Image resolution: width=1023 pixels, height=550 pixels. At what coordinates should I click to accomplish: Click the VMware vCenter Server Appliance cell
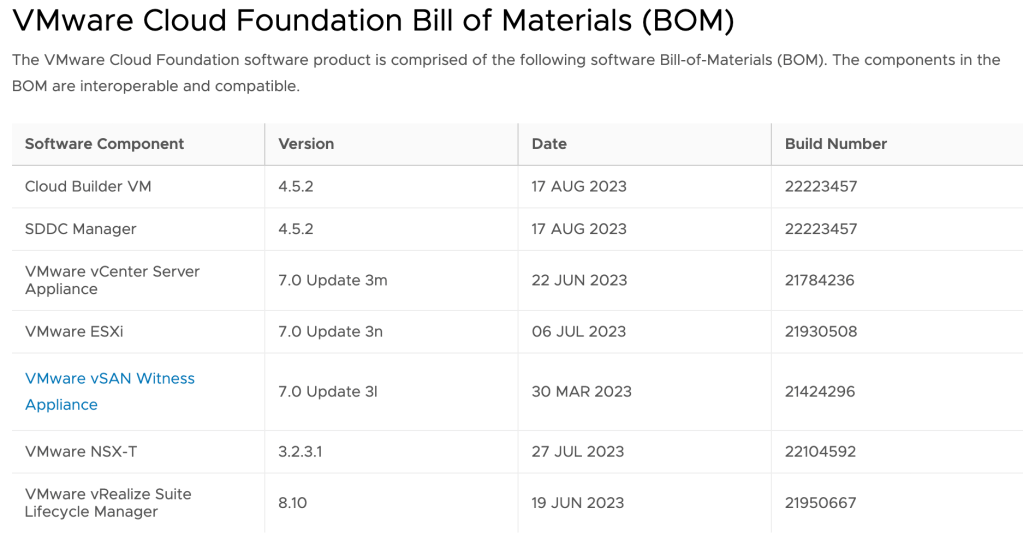tap(112, 280)
